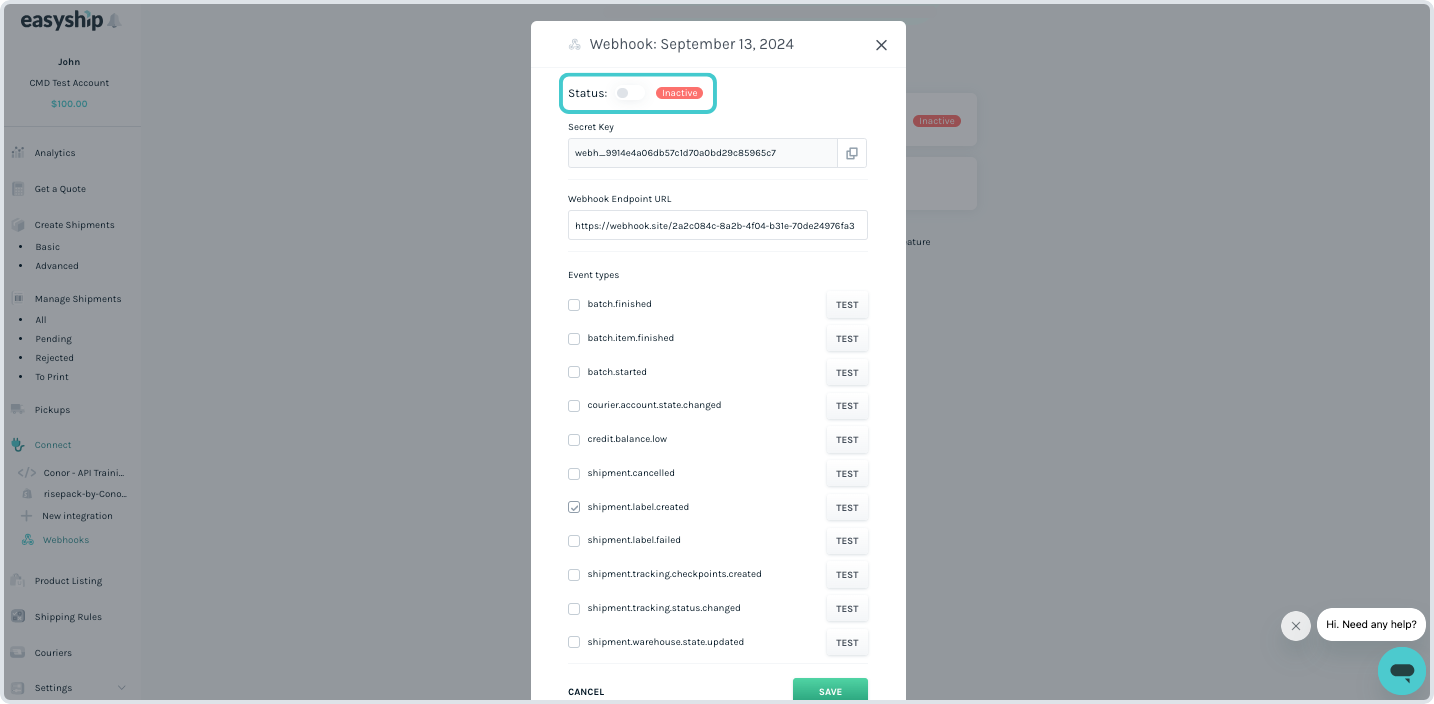The width and height of the screenshot is (1434, 704).
Task: Click the Pickups truck icon
Action: [x=18, y=409]
